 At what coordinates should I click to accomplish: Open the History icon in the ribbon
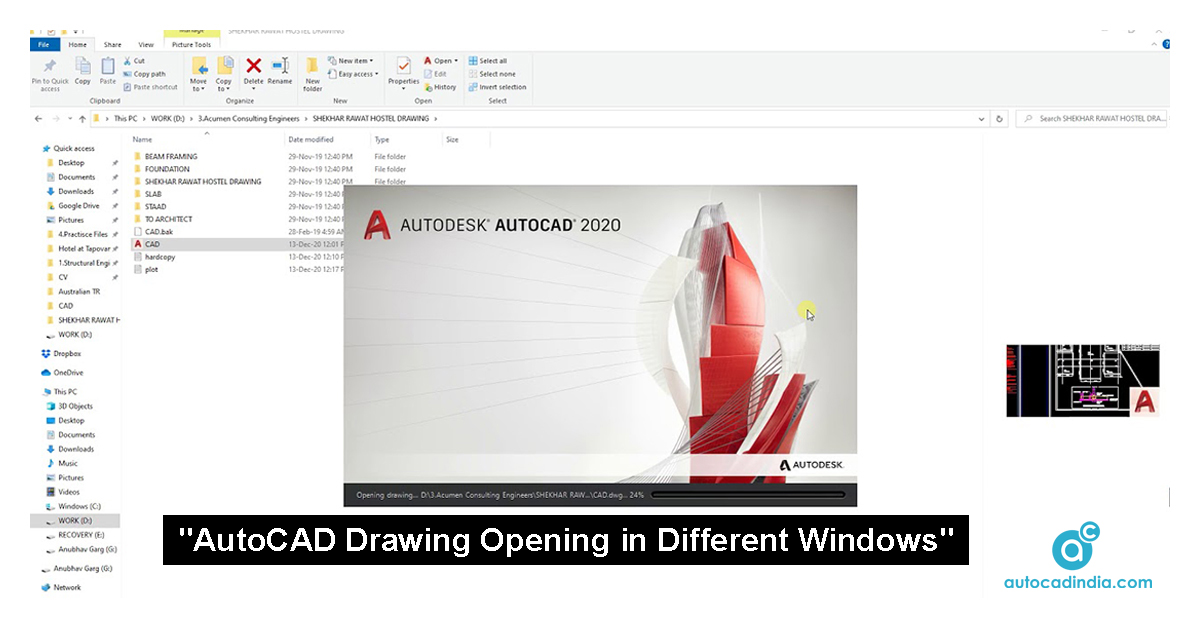point(443,87)
